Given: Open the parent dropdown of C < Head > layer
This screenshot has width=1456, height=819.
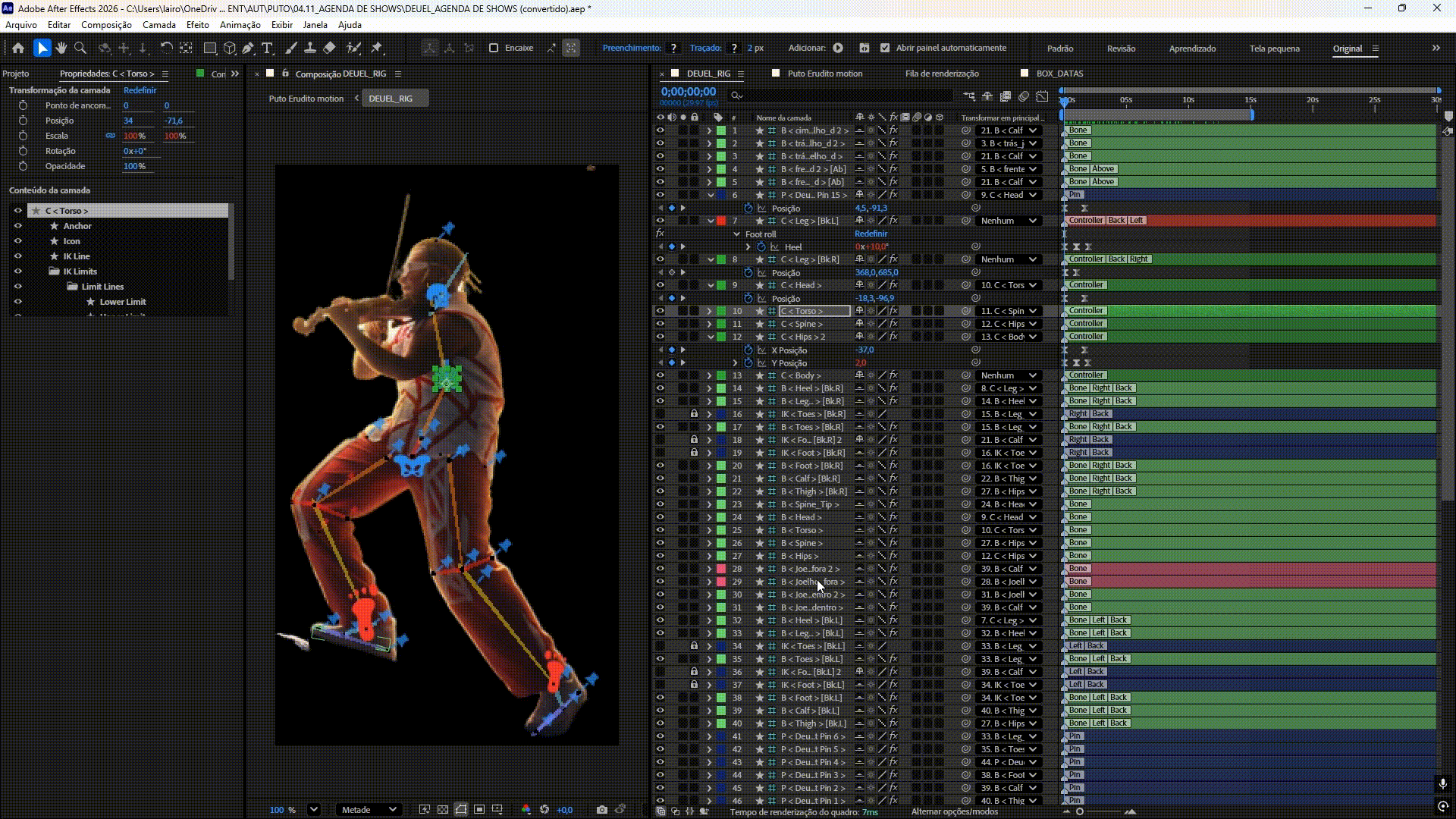Looking at the screenshot, I should [x=1009, y=285].
